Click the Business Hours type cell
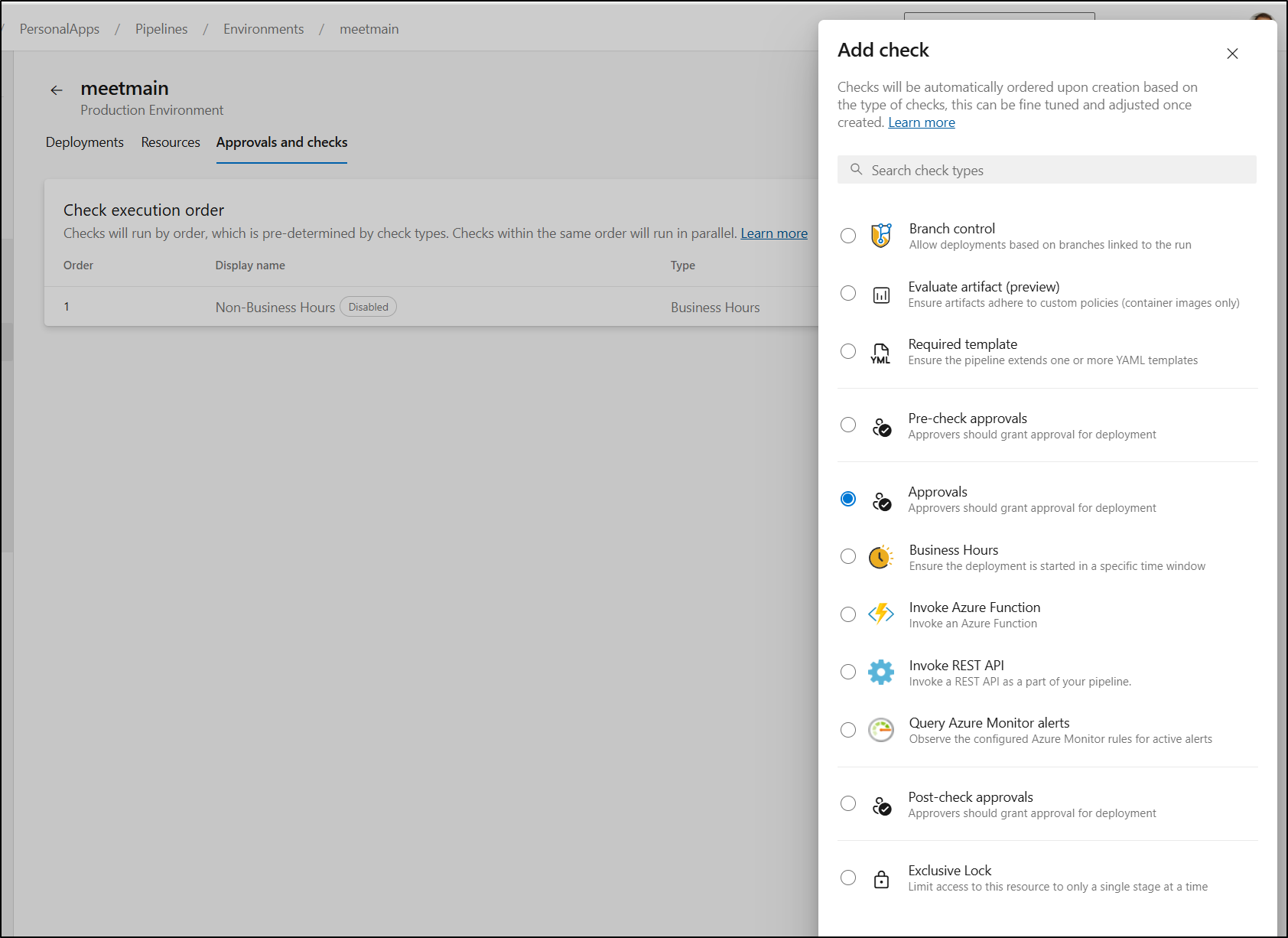 [x=715, y=308]
